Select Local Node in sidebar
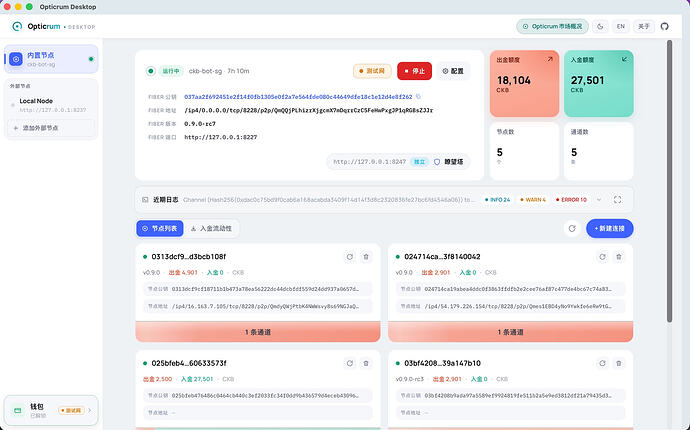 [51, 105]
